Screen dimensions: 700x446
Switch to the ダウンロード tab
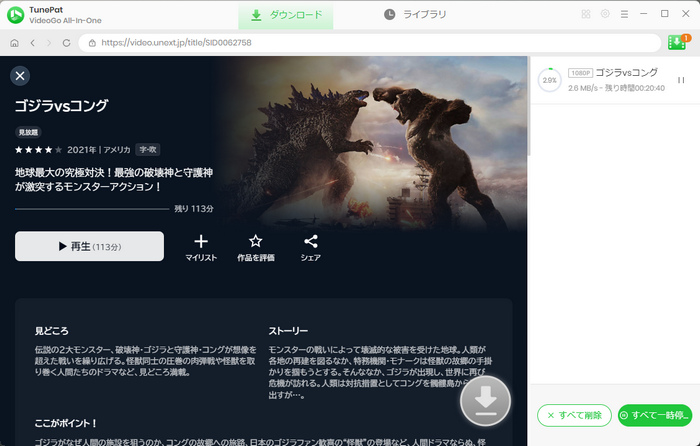click(286, 15)
